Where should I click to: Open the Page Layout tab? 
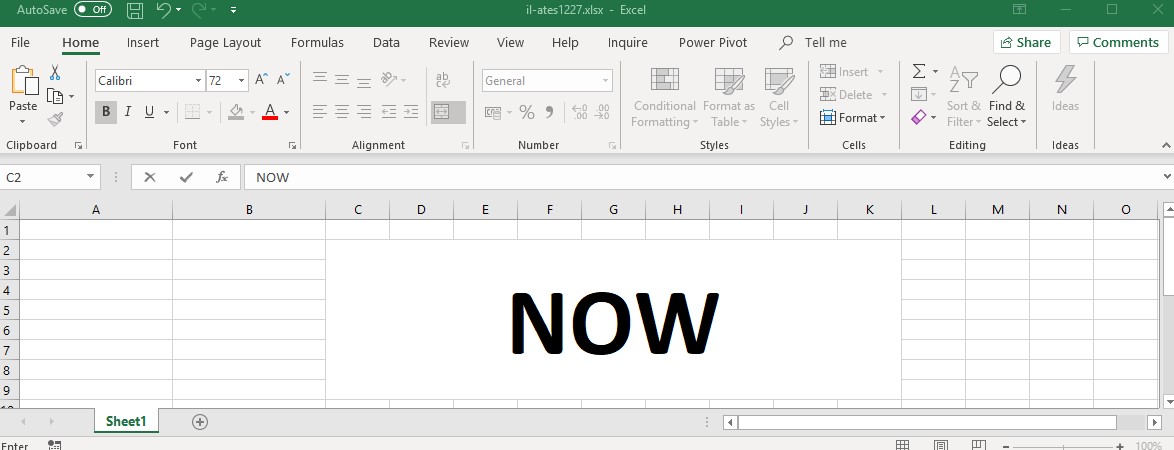225,43
